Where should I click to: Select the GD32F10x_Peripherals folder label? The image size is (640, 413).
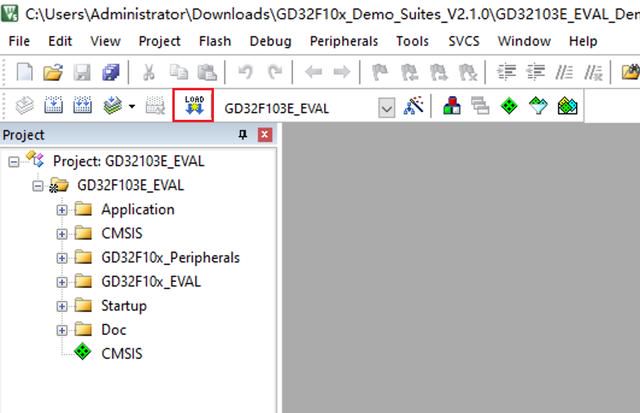171,258
